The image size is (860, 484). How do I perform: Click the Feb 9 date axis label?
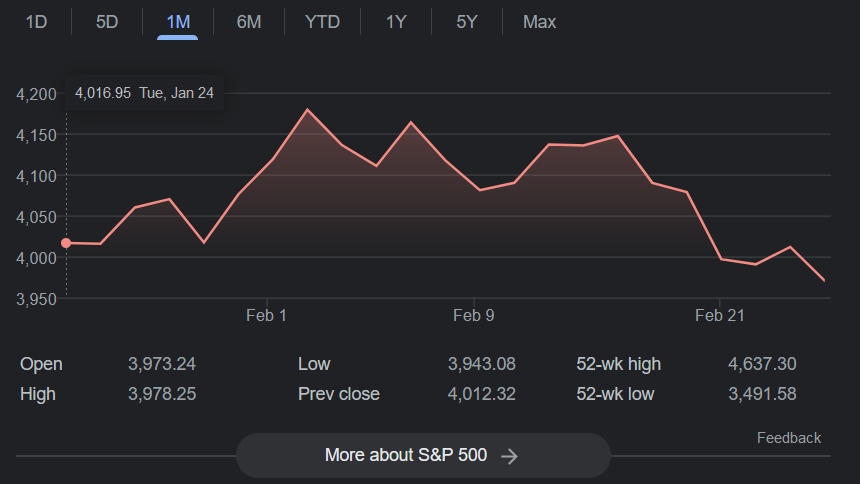[473, 315]
